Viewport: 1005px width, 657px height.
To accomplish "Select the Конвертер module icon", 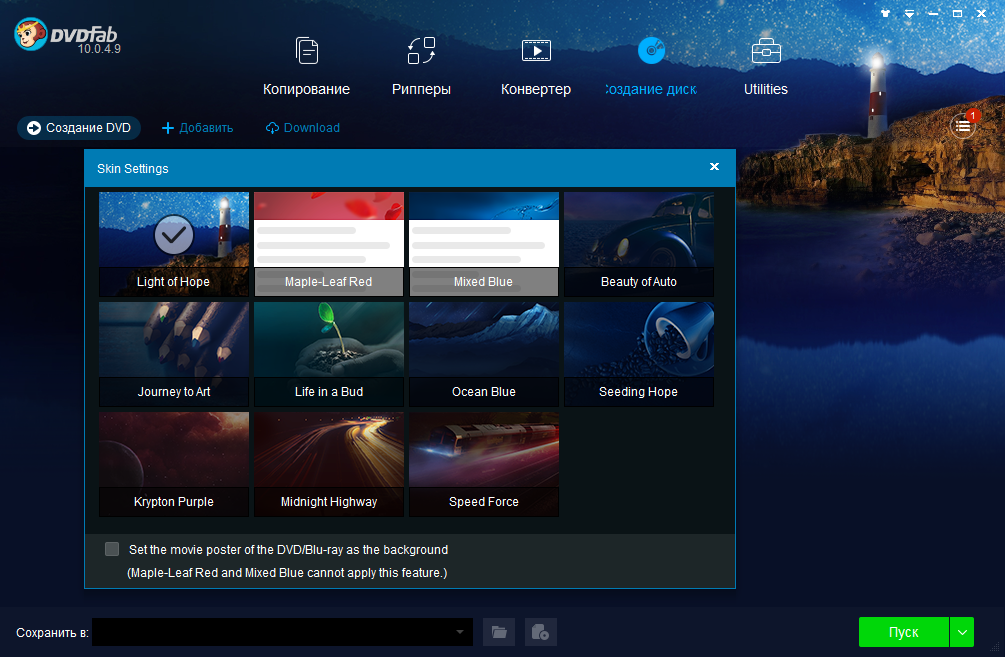I will click(x=536, y=51).
